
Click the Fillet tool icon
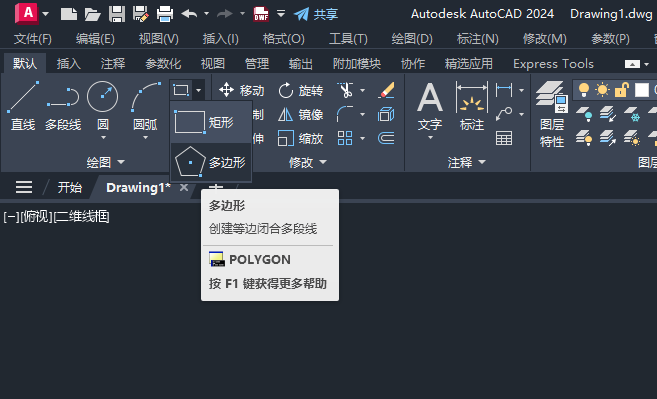345,114
